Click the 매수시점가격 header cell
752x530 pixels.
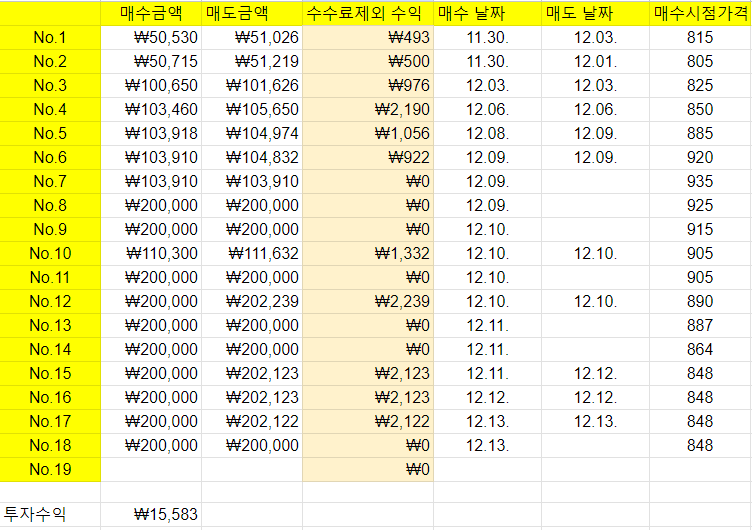click(700, 13)
